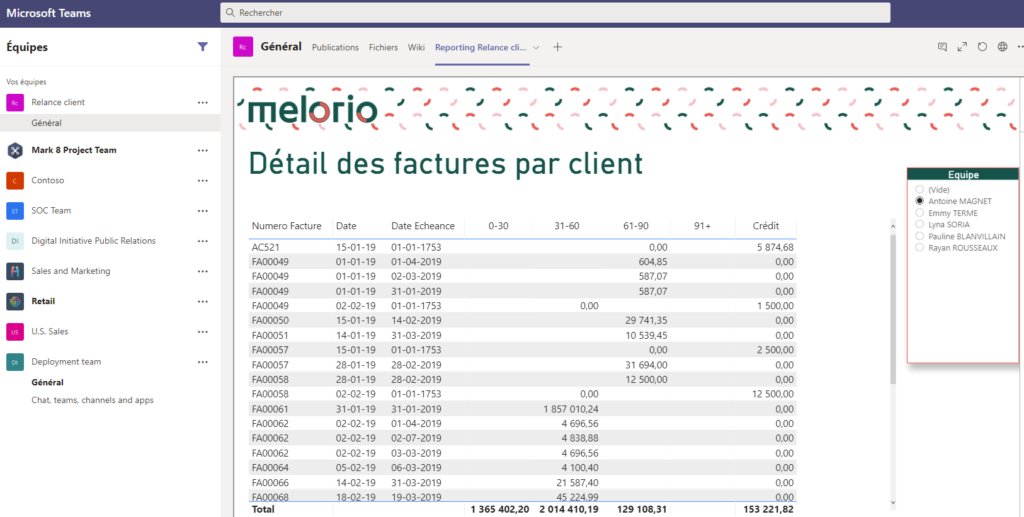Expand the SOC Team entry

pyautogui.click(x=51, y=211)
